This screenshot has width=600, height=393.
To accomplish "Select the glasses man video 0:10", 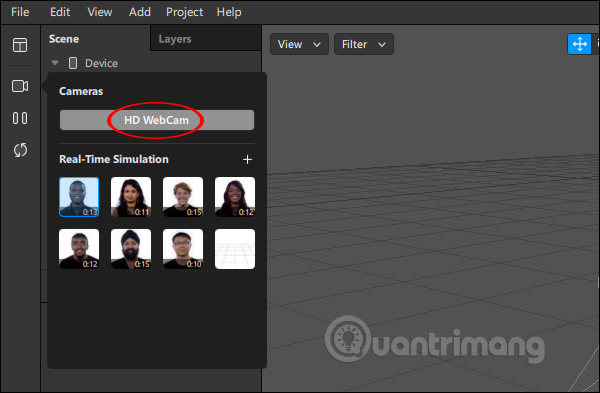I will pos(183,249).
